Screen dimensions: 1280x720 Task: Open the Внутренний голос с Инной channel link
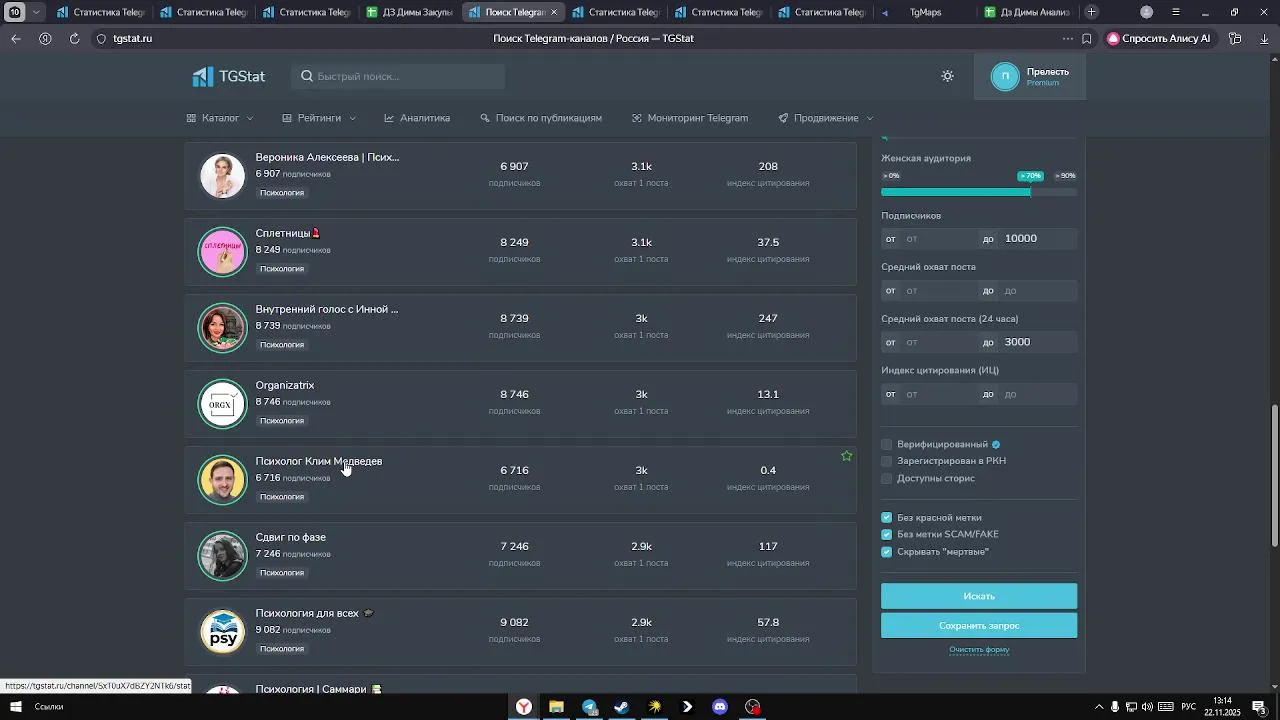click(326, 309)
